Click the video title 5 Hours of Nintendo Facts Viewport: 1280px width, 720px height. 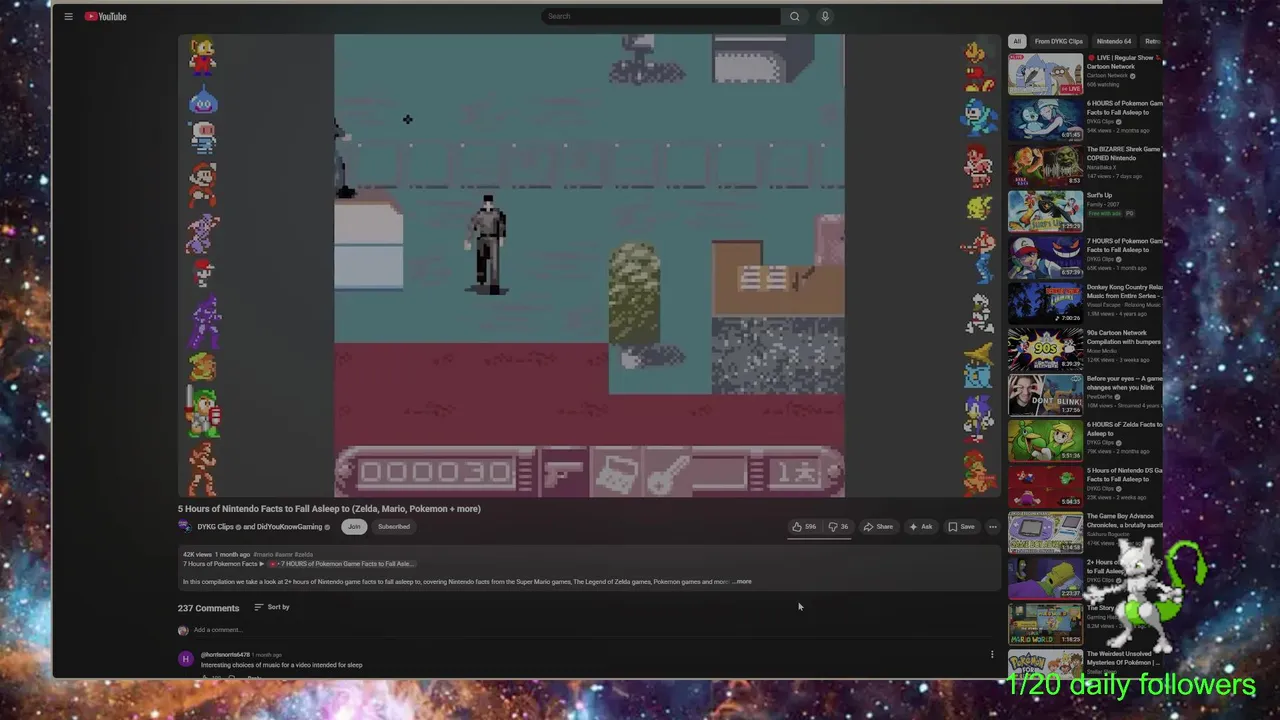coord(329,509)
